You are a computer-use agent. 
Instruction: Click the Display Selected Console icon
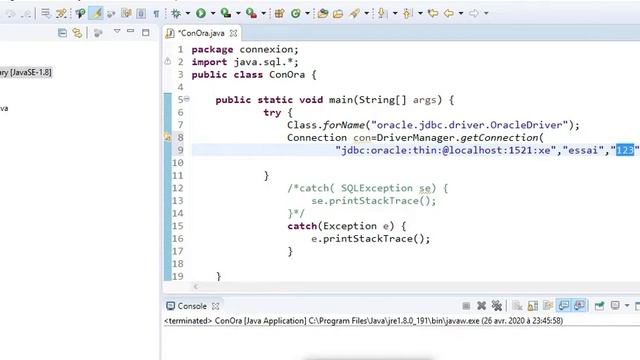coord(615,305)
